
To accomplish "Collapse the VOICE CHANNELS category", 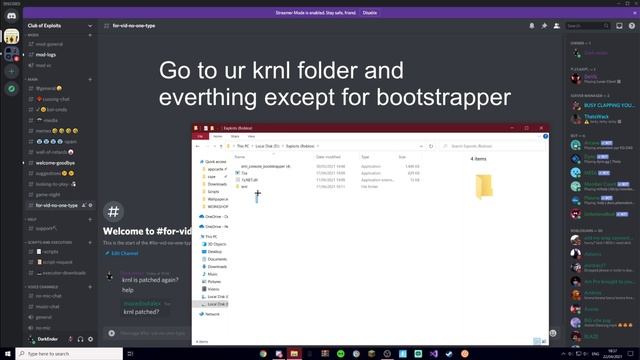I will 42,287.
